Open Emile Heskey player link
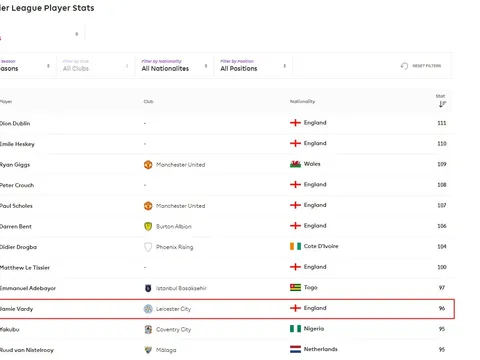Screen dimensions: 480x360 17,144
